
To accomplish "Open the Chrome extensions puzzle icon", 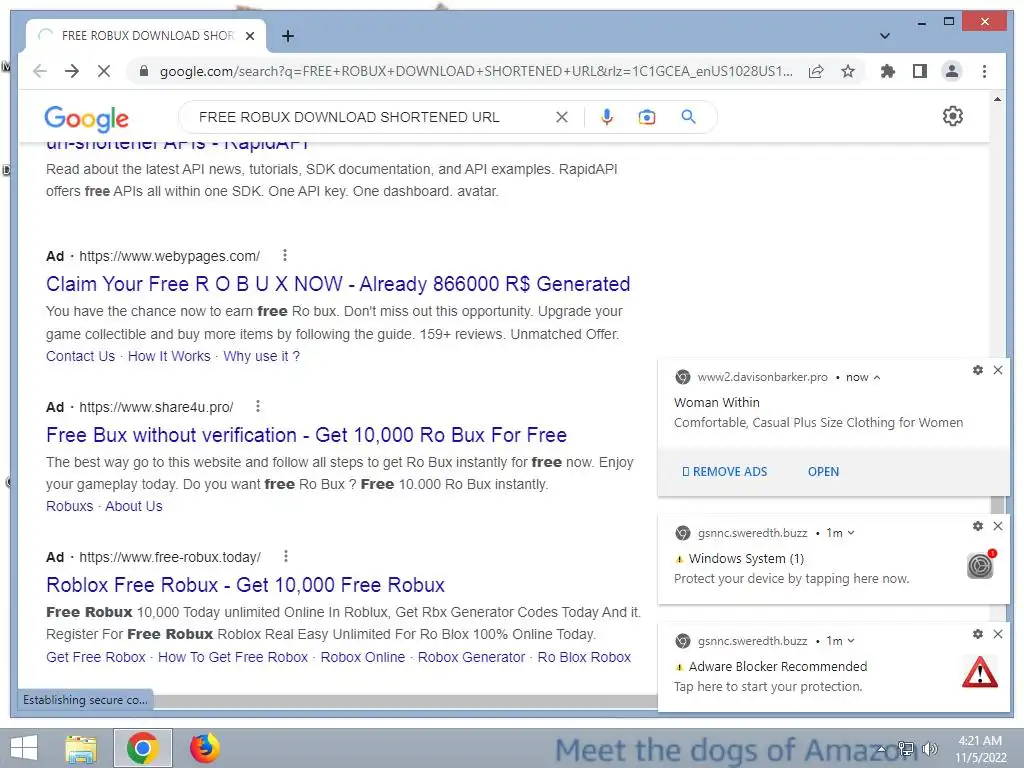I will [888, 71].
